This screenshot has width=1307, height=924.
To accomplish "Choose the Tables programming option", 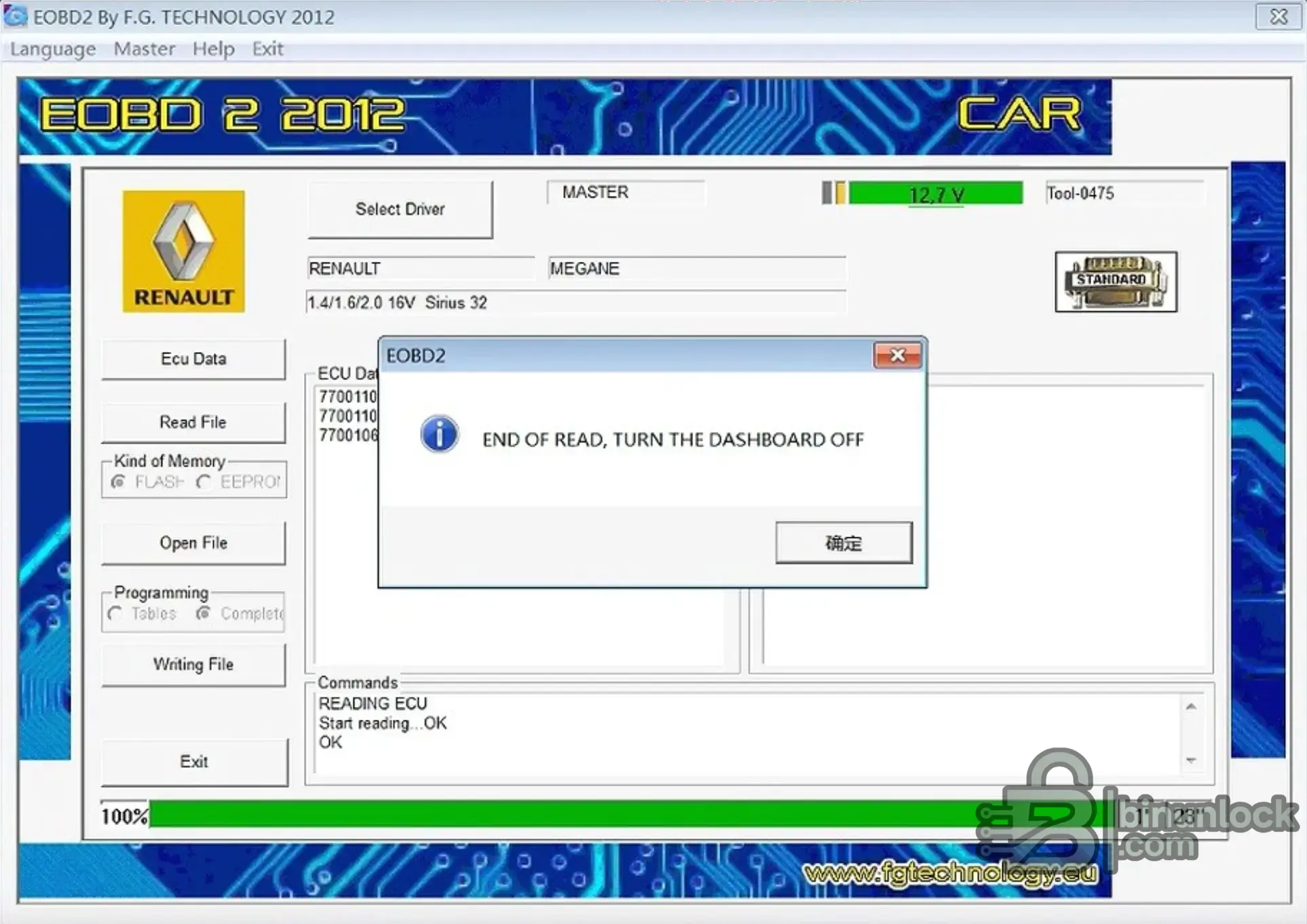I will [115, 613].
